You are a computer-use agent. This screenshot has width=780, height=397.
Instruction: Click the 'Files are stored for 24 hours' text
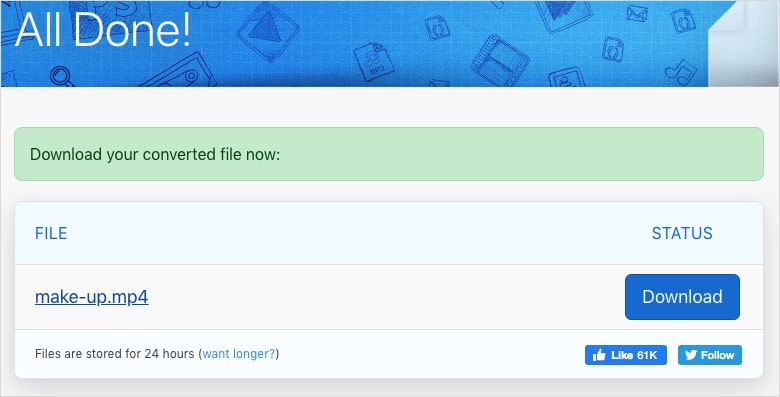[114, 354]
